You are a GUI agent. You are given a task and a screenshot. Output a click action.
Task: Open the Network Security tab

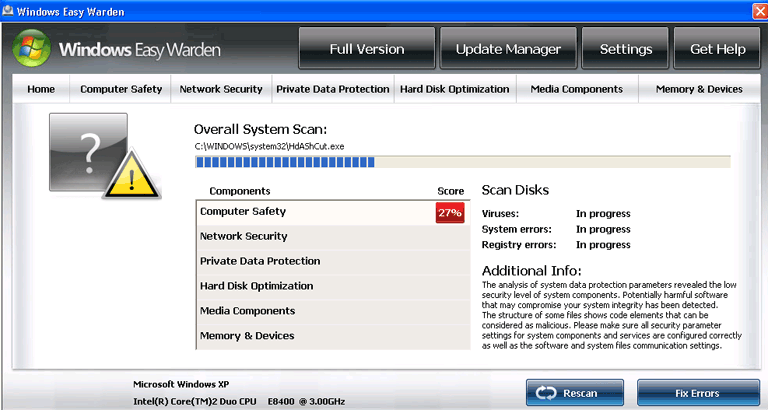(221, 89)
